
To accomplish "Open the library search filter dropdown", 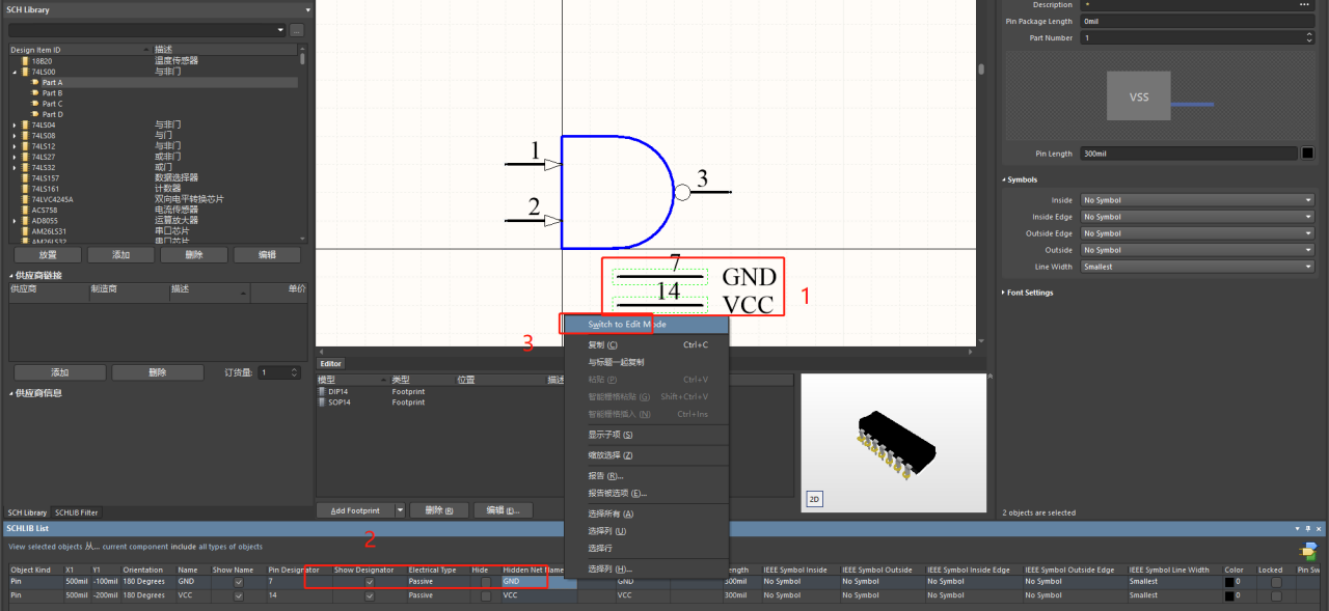I will tap(280, 30).
